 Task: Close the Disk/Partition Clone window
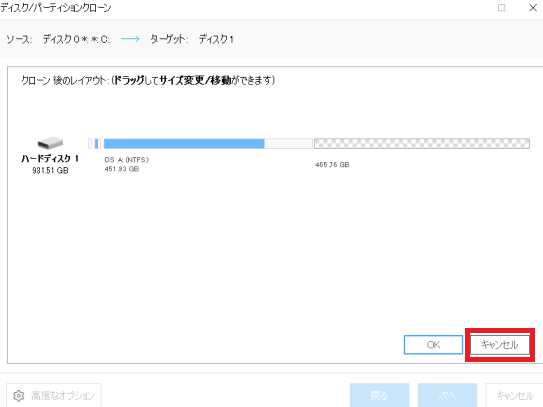coord(533,8)
